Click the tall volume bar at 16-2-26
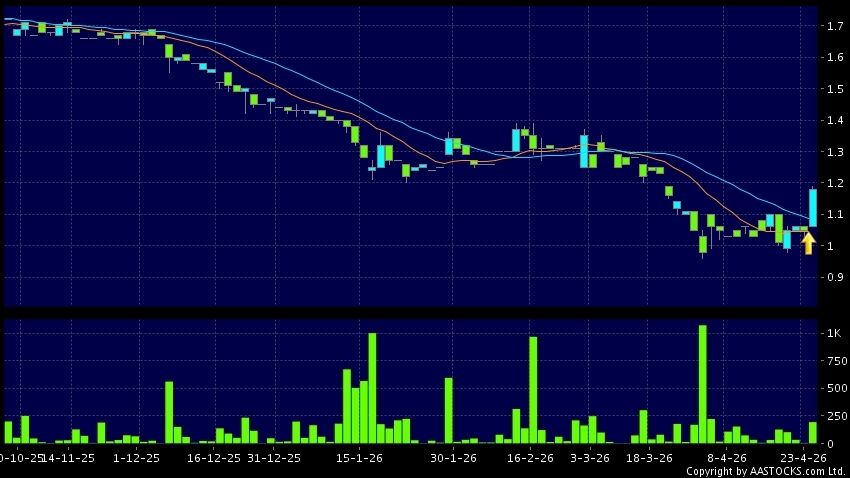Screen dimensions: 850x478 (533, 390)
